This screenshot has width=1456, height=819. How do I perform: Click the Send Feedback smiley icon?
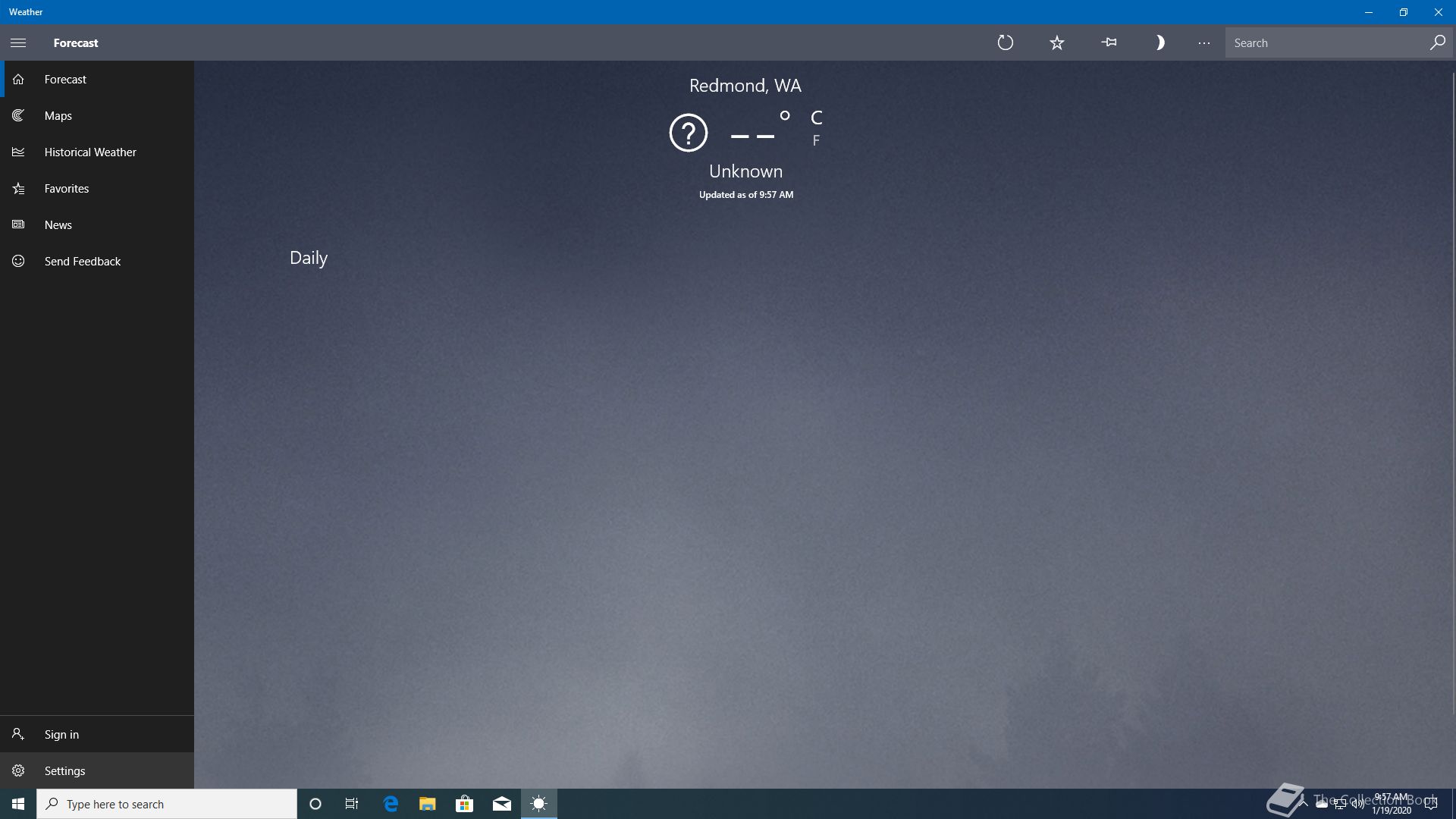click(x=18, y=261)
